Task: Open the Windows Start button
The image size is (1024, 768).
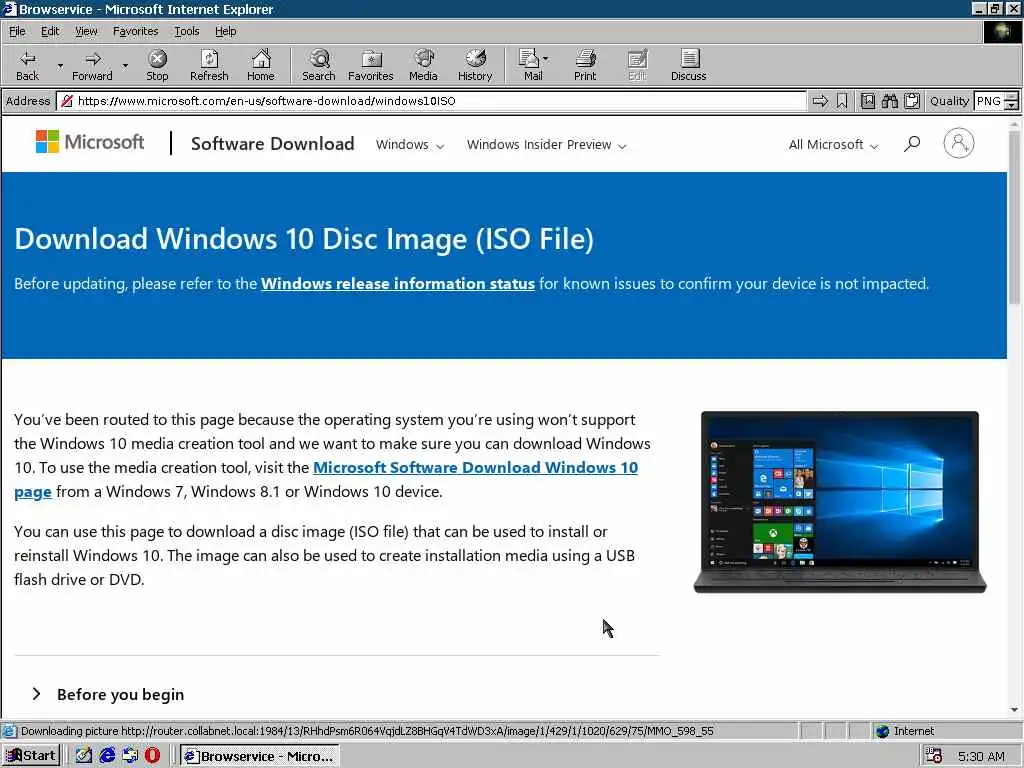Action: [31, 756]
